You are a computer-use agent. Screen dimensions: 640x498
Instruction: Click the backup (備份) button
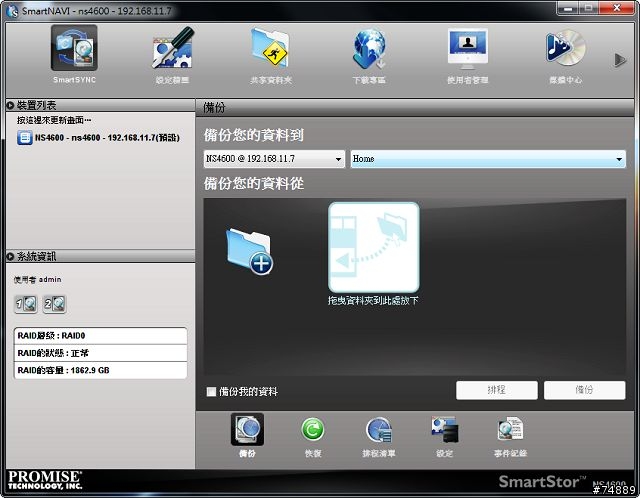pyautogui.click(x=584, y=390)
